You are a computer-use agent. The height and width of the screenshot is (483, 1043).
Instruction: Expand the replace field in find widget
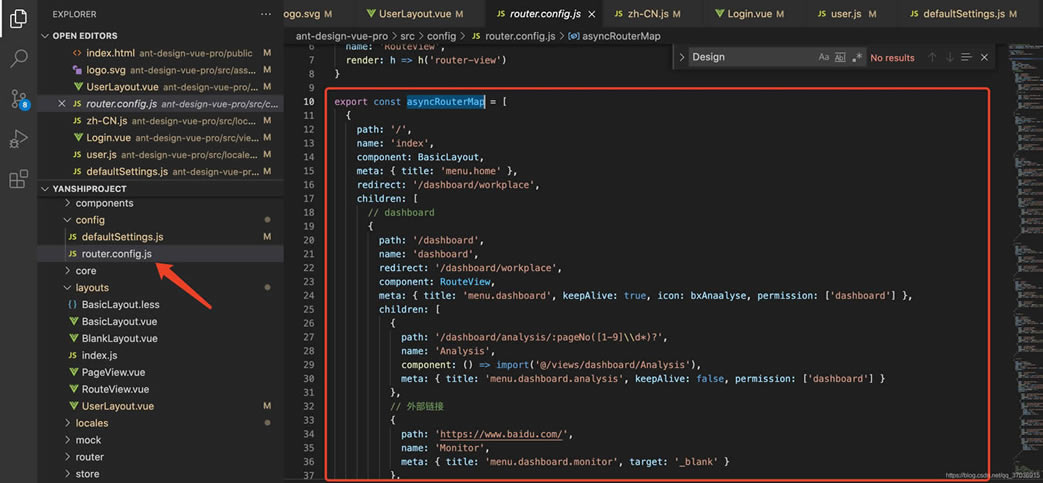pos(681,57)
